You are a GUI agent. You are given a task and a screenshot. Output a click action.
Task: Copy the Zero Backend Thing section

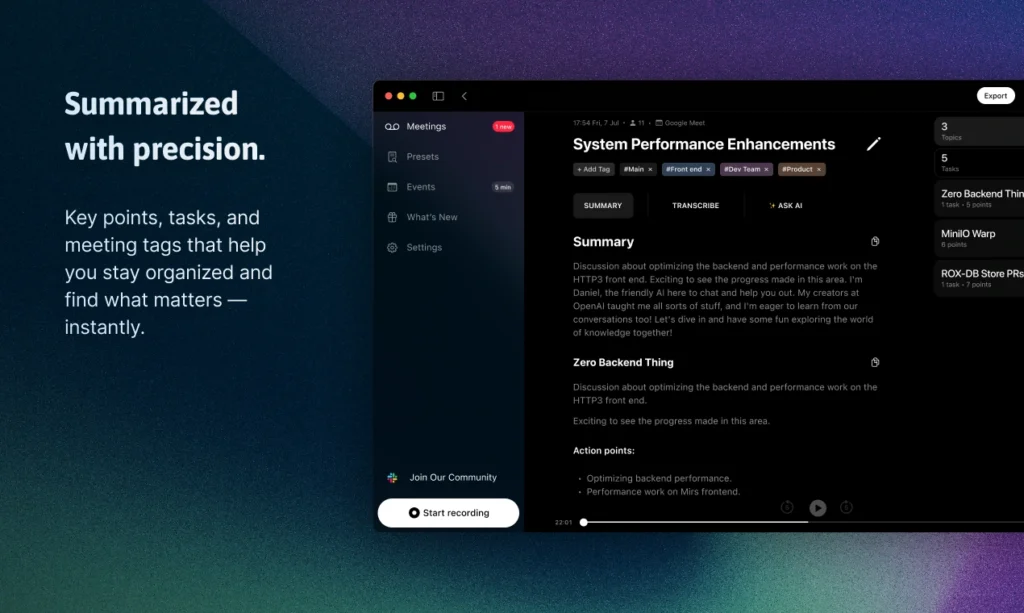click(874, 362)
